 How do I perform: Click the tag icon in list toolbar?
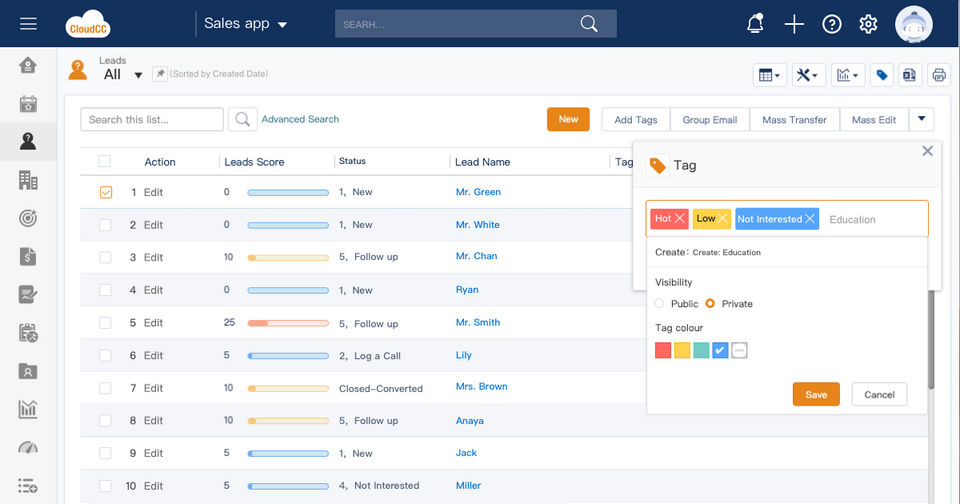click(882, 75)
